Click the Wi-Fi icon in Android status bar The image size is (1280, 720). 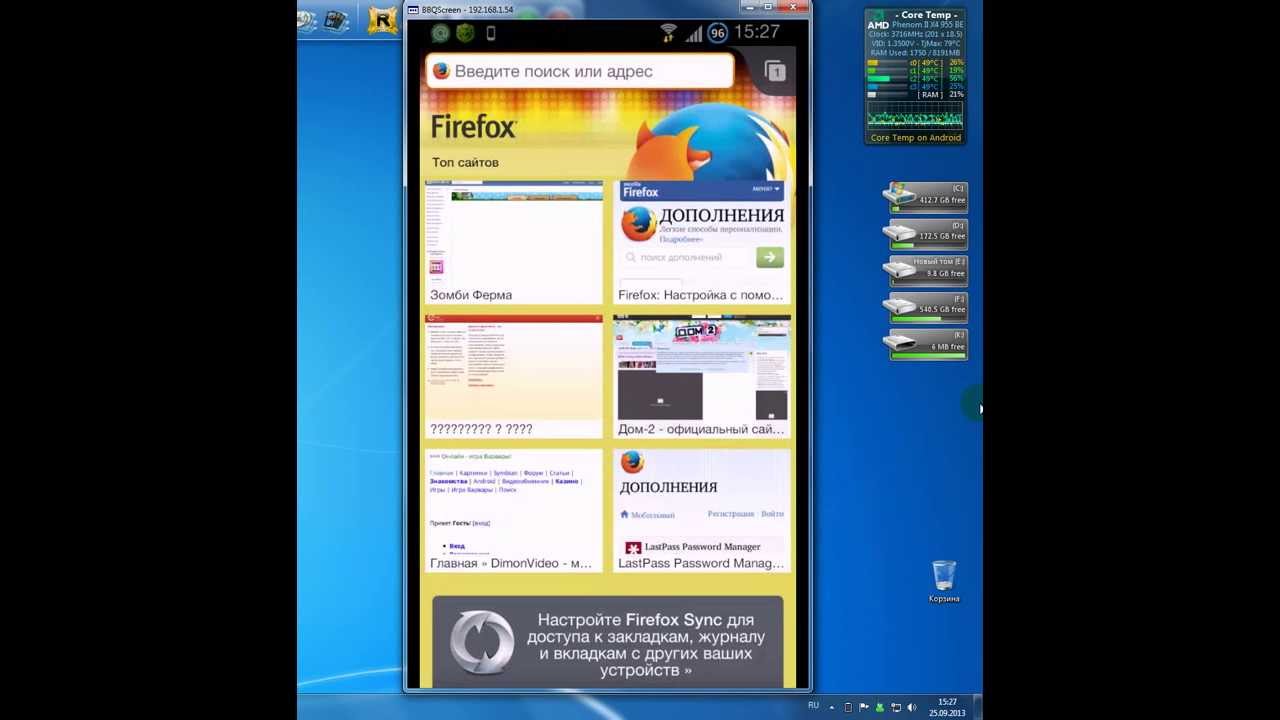(x=669, y=33)
